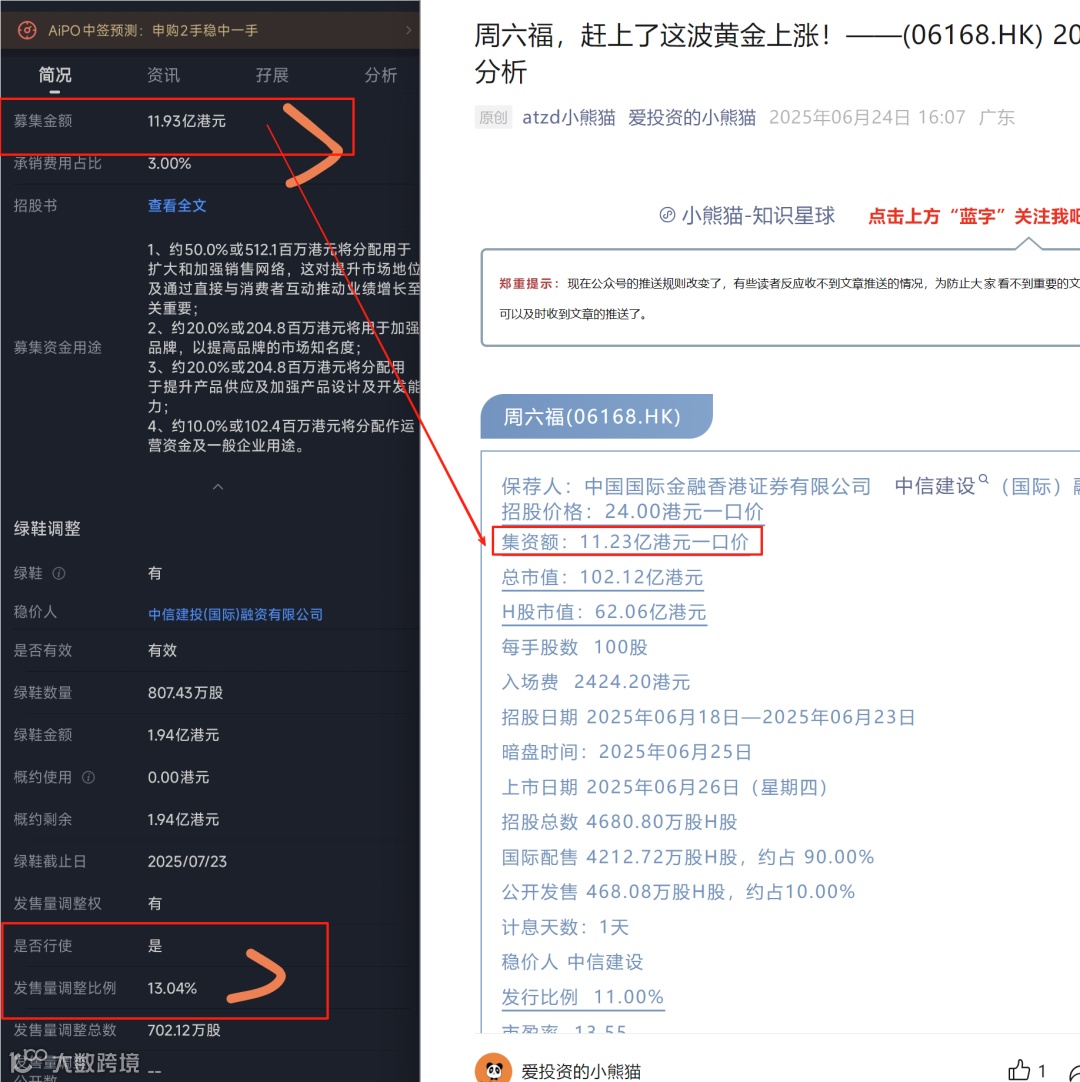Open the AiPO中签预测 banner arrow
The width and height of the screenshot is (1080, 1082).
[x=409, y=30]
